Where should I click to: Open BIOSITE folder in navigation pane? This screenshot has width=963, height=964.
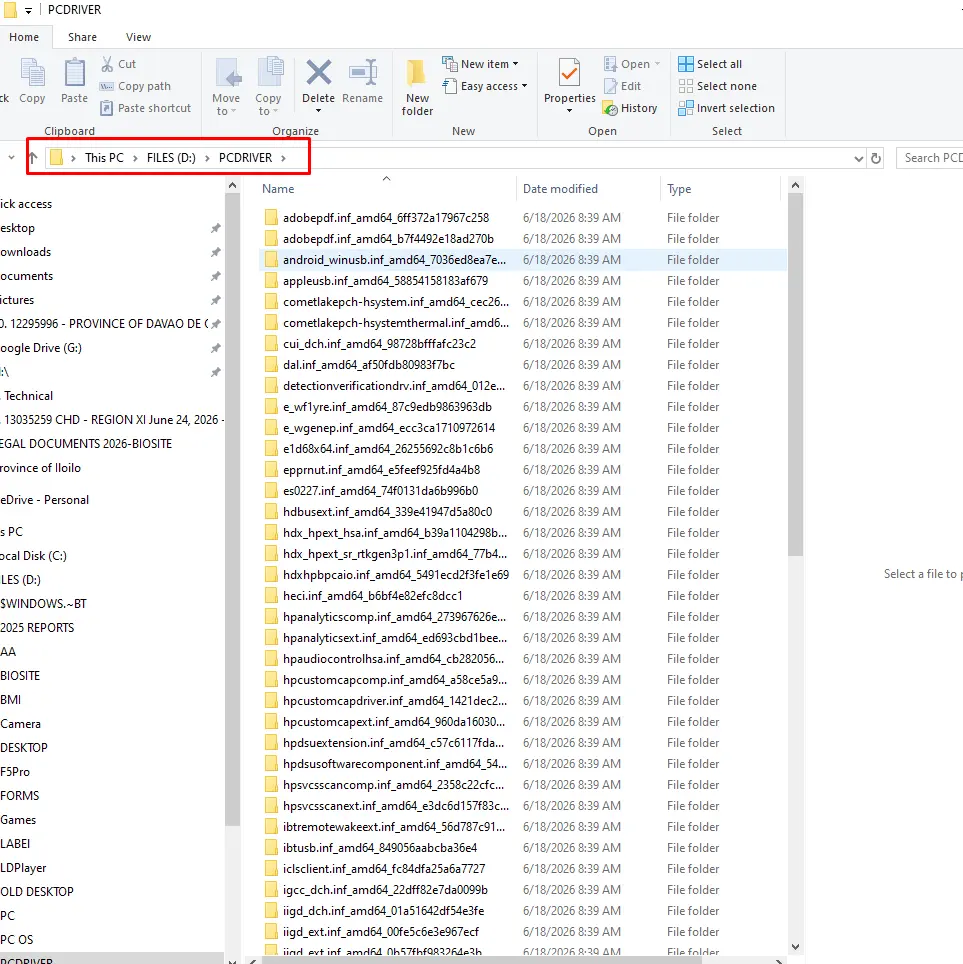pos(20,676)
